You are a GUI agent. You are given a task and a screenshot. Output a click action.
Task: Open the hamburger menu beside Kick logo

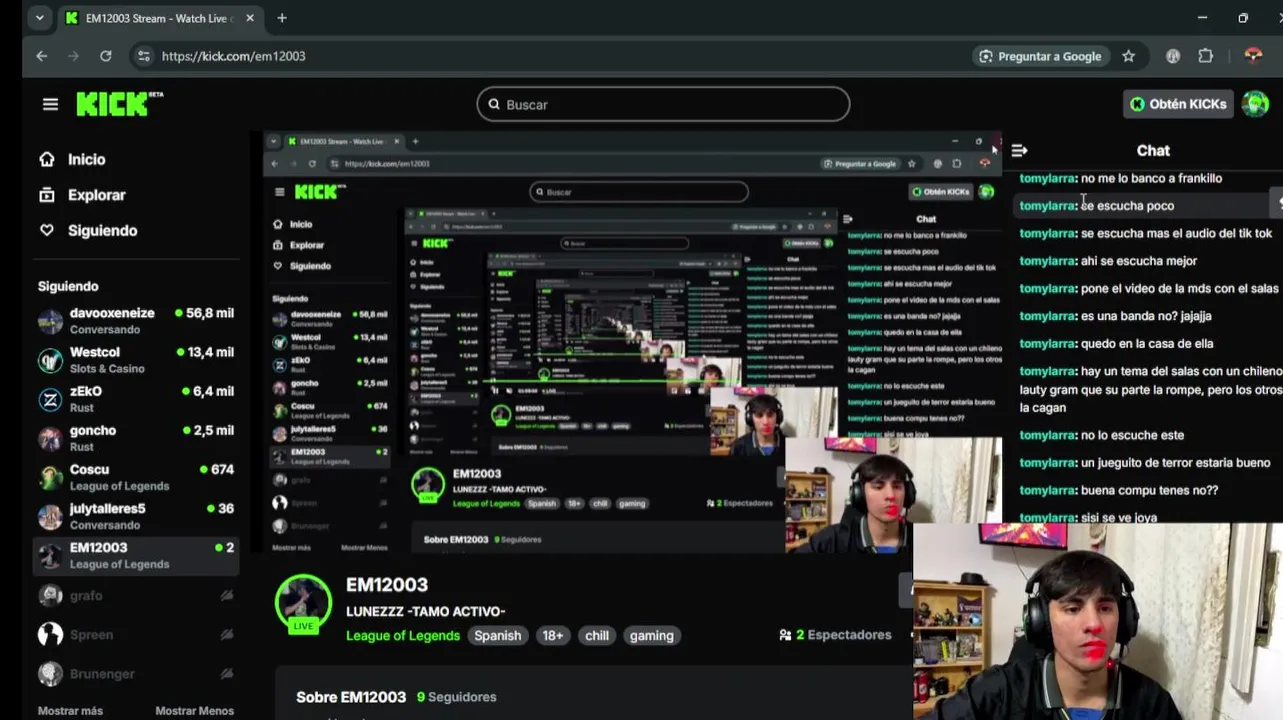pos(50,104)
